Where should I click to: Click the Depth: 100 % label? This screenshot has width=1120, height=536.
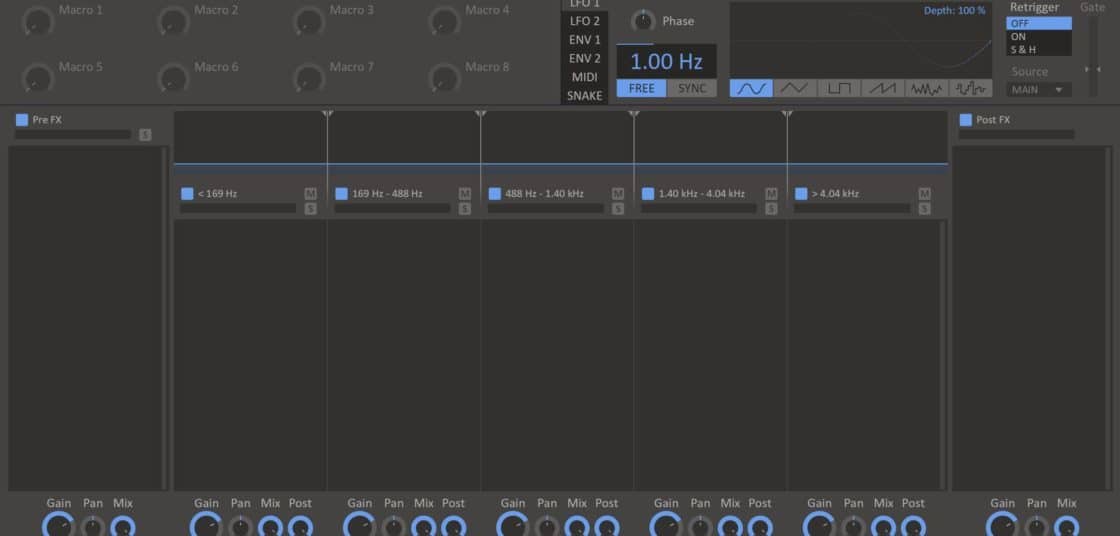click(954, 11)
